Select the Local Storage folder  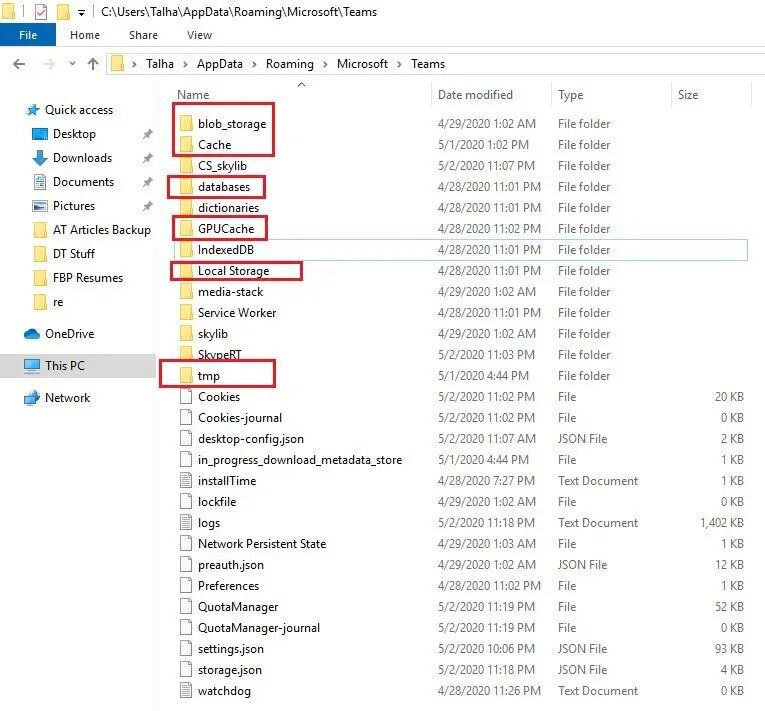click(233, 270)
